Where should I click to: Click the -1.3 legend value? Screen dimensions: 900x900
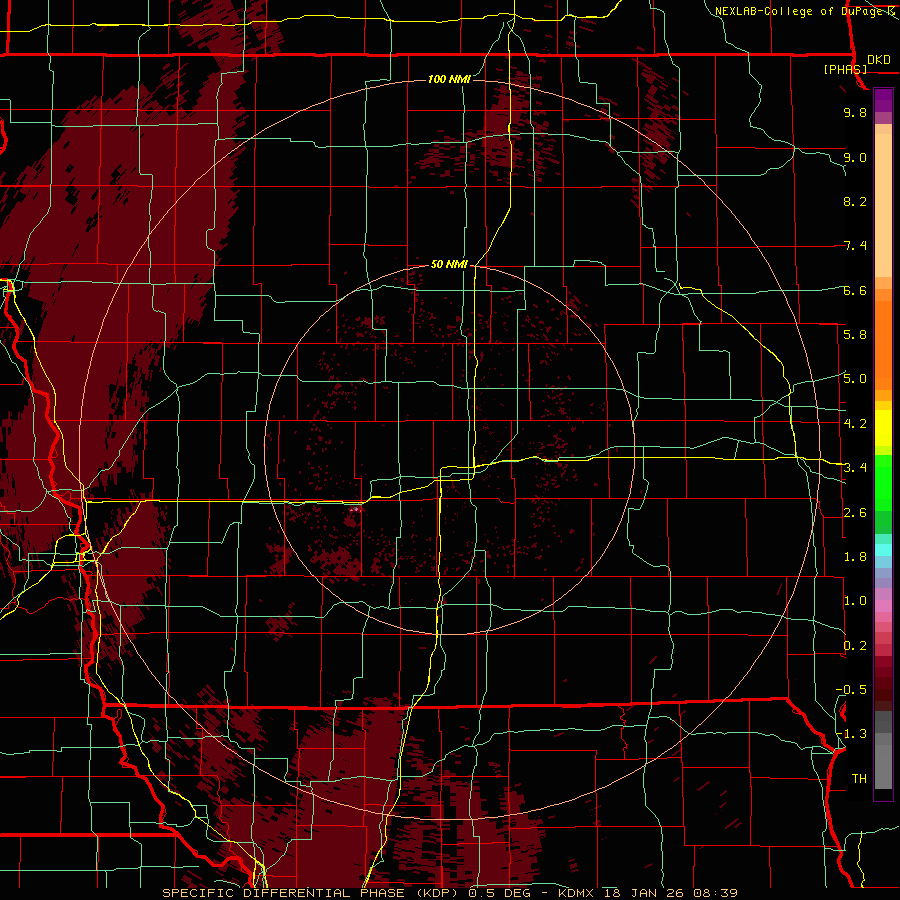point(851,734)
